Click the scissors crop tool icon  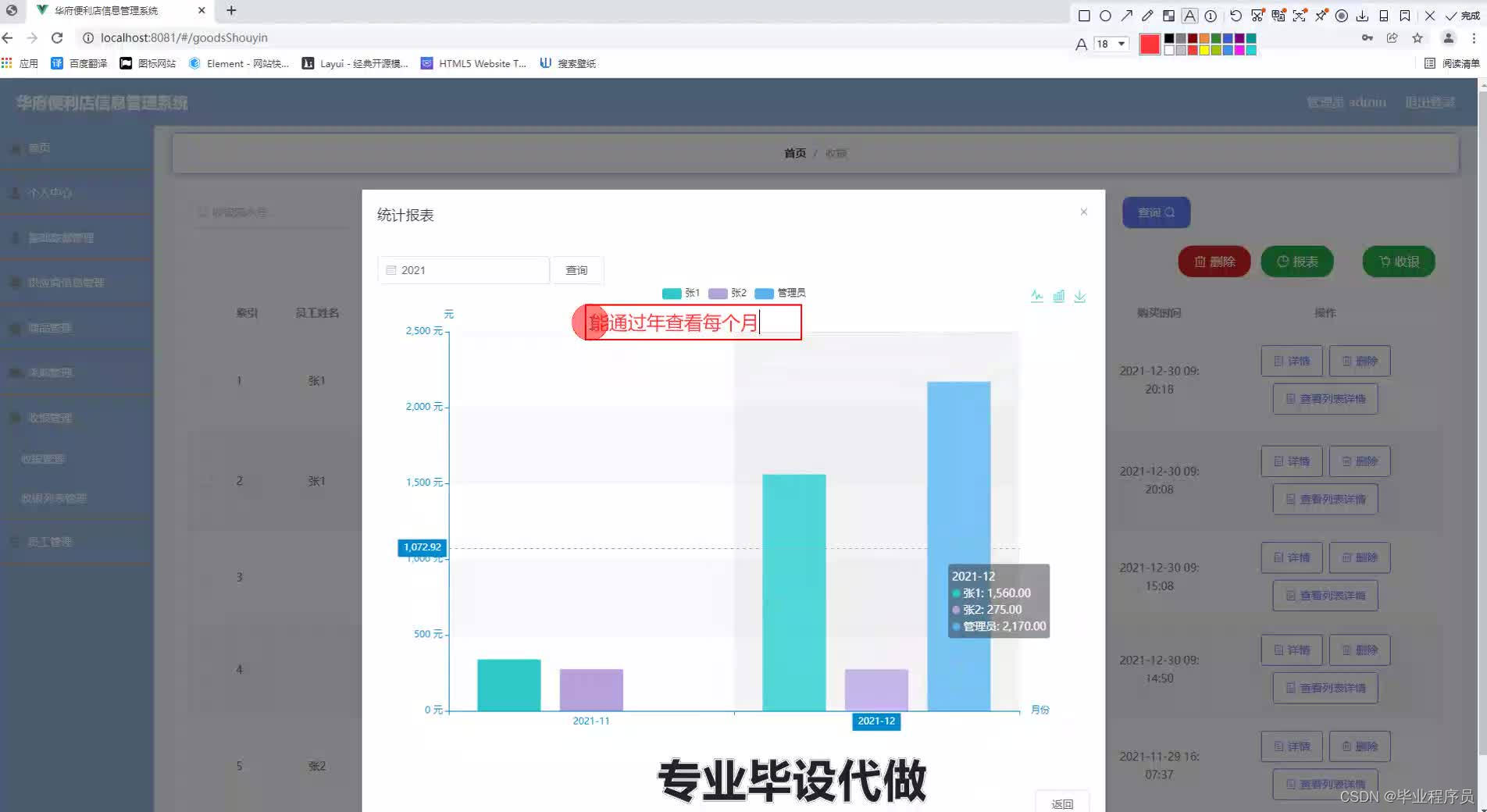tap(1257, 16)
